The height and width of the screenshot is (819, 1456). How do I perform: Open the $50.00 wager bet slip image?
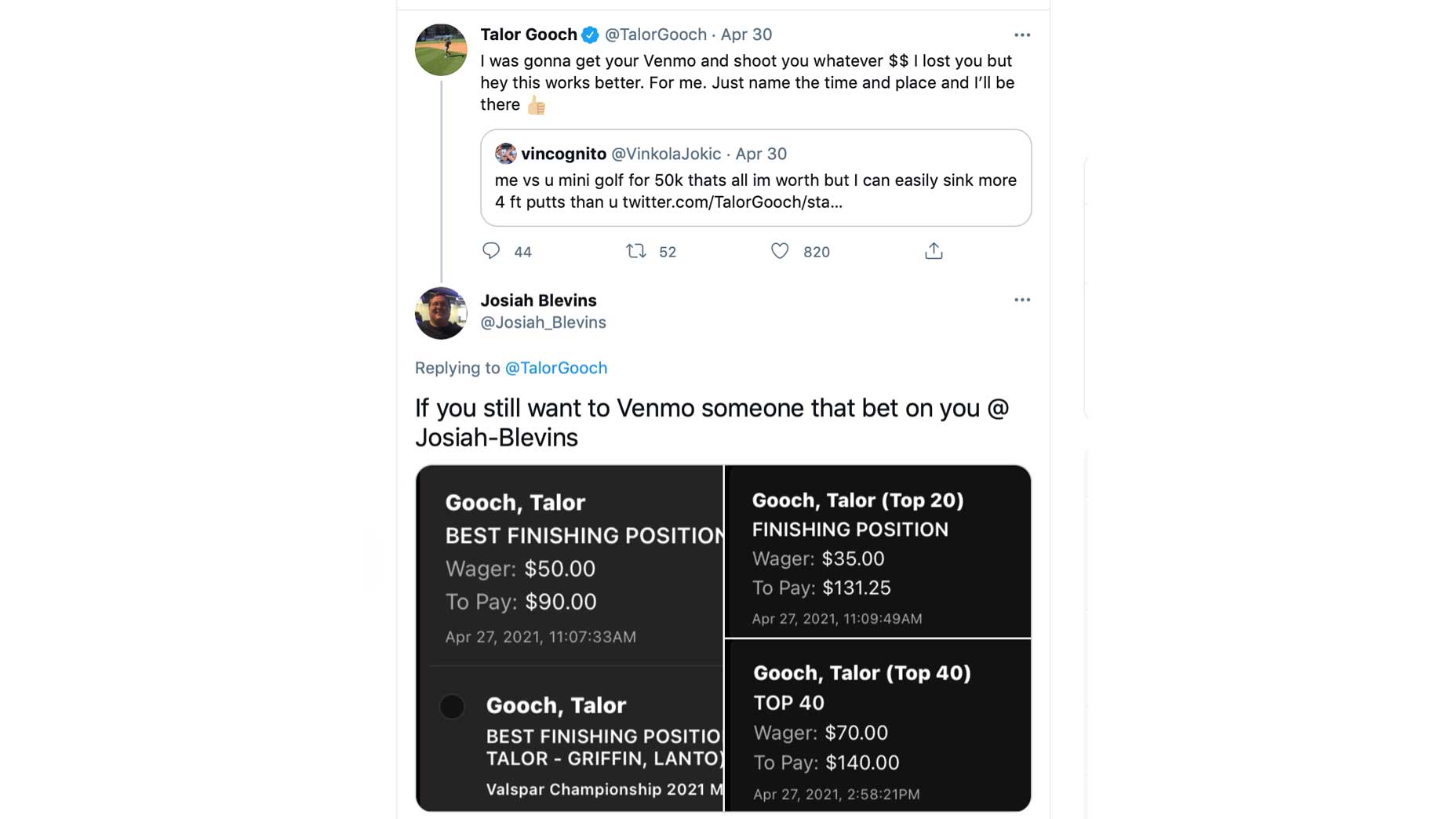570,566
